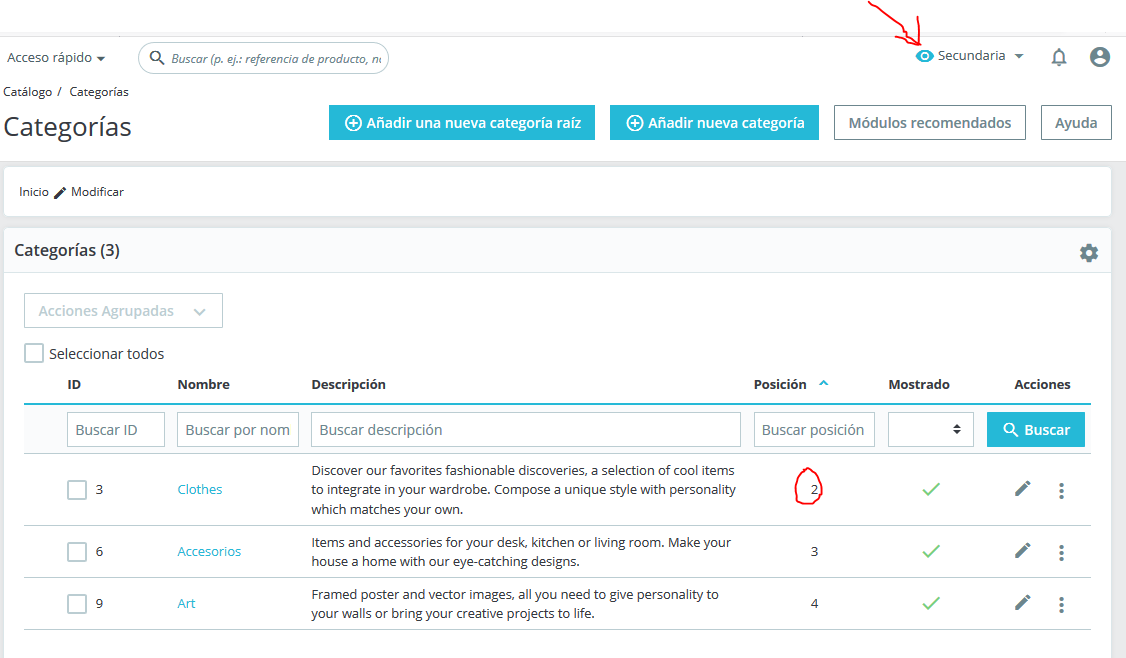Open the Acceso rápido dropdown
Screen dimensions: 1126x658
click(x=56, y=57)
